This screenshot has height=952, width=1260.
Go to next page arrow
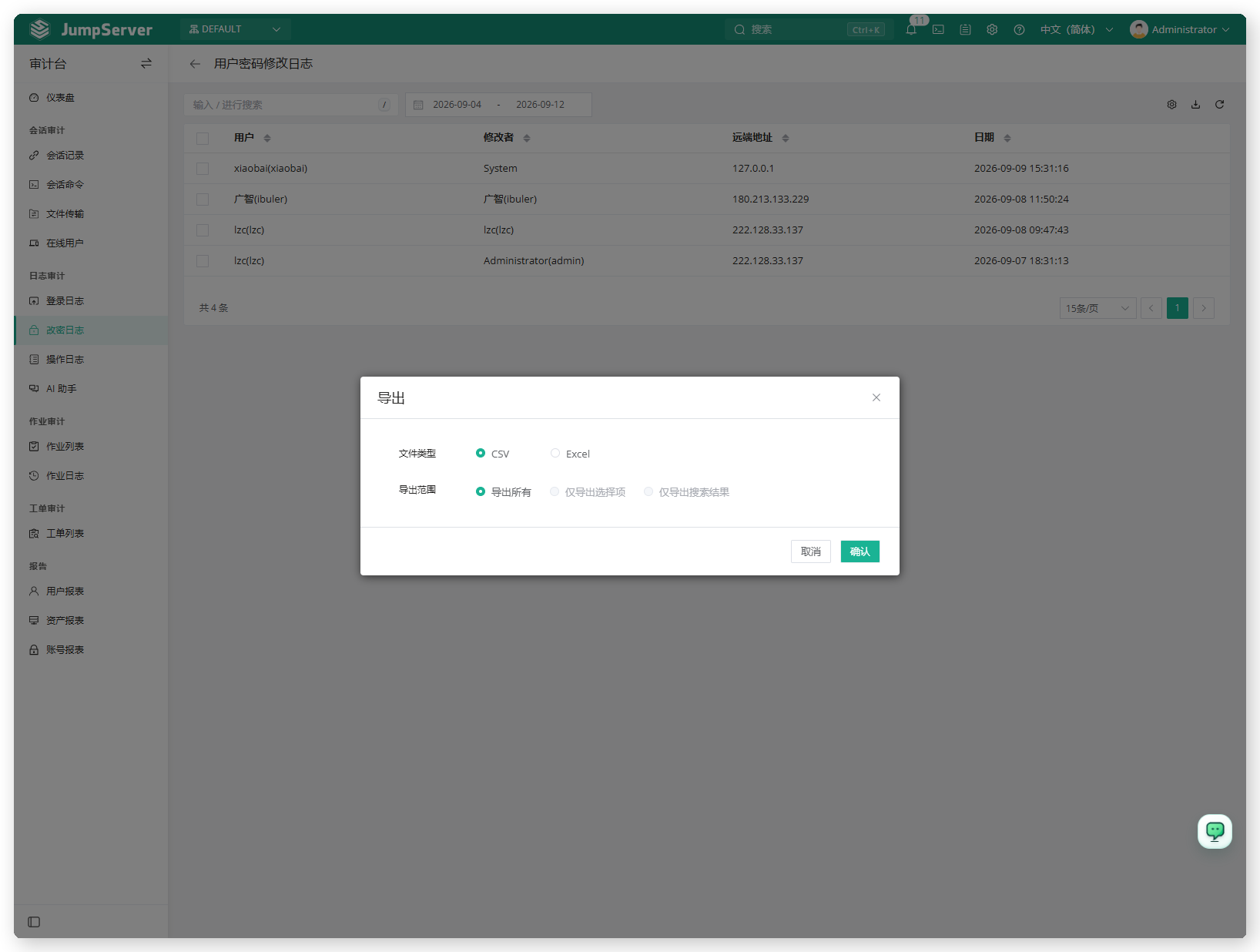click(1204, 308)
